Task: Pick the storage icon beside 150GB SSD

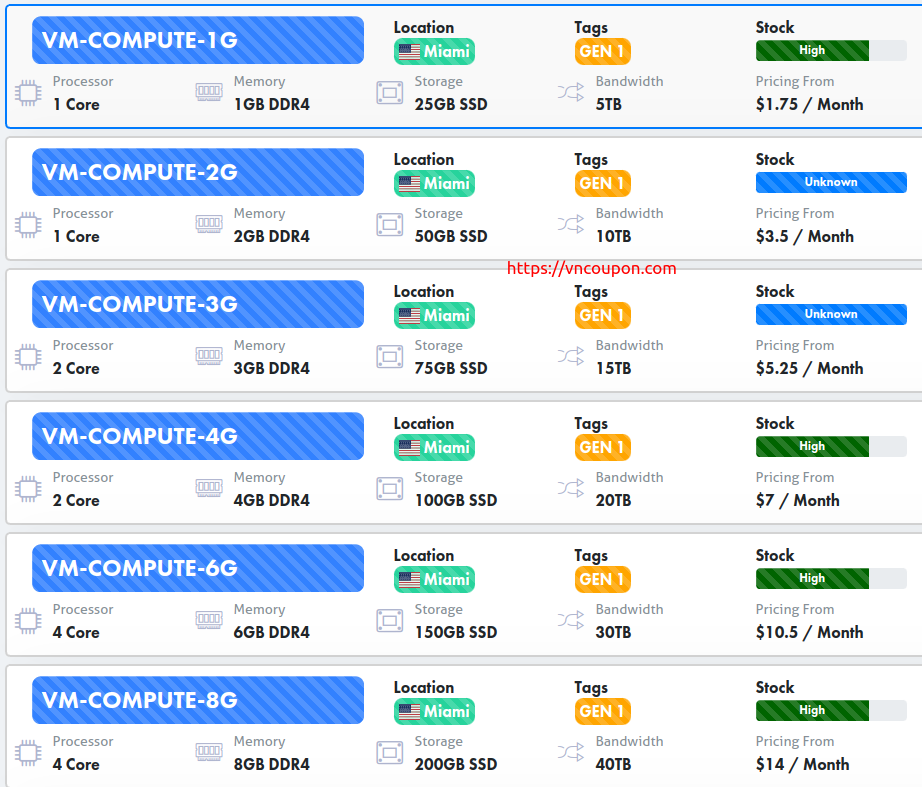Action: [x=389, y=620]
